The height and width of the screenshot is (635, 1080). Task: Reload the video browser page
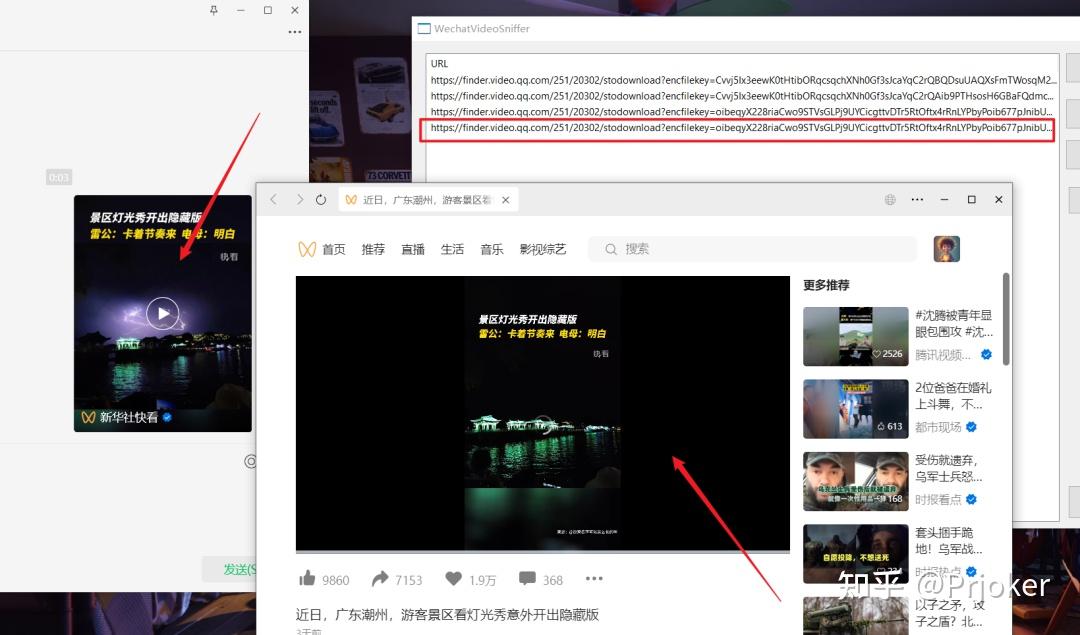point(321,200)
